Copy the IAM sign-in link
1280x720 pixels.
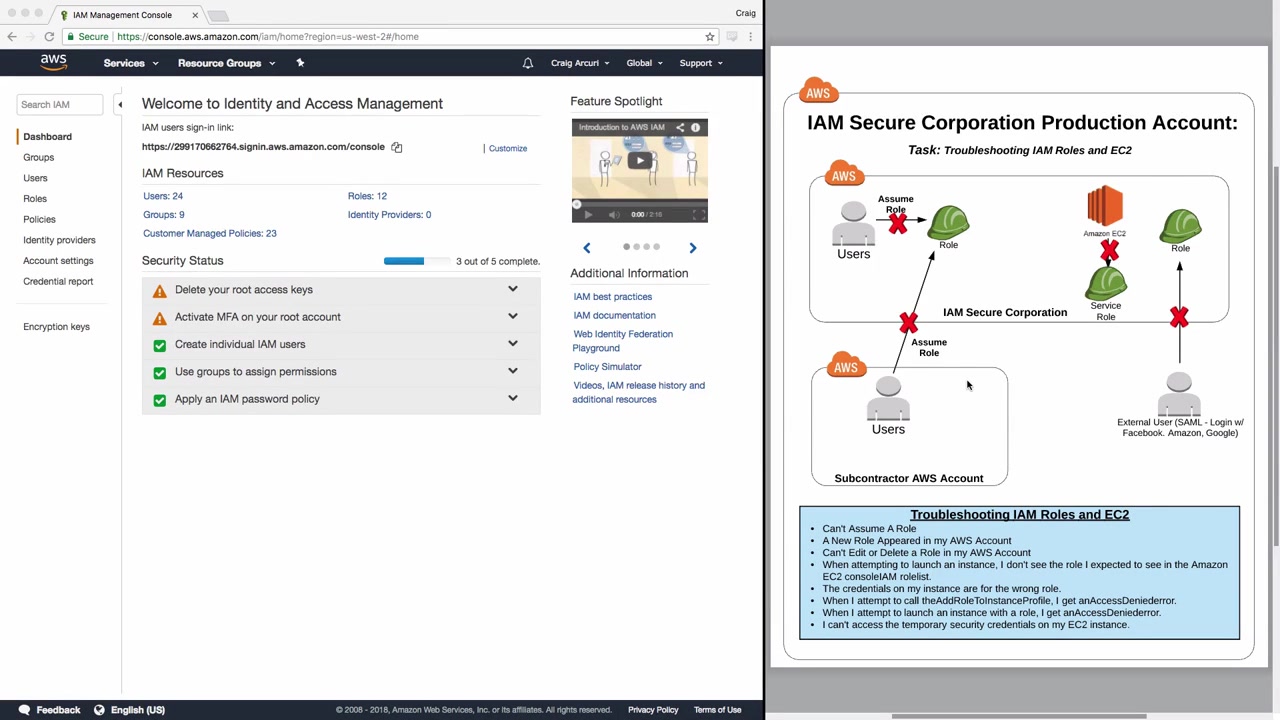pyautogui.click(x=397, y=147)
